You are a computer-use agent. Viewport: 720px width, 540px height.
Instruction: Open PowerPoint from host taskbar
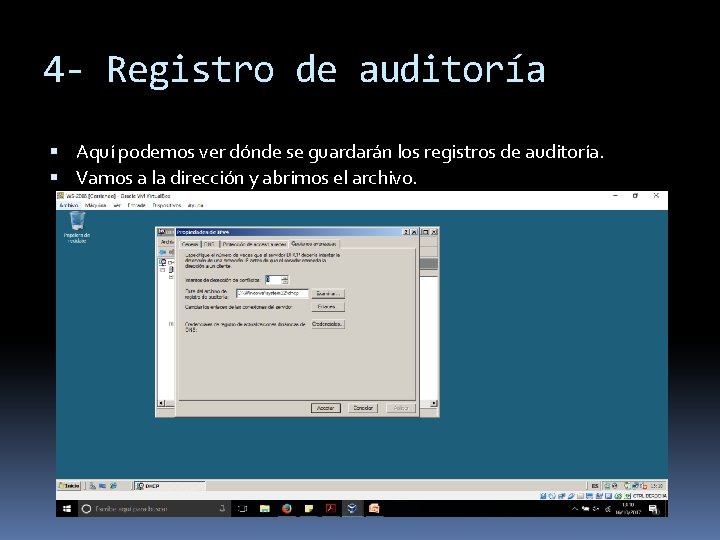click(x=374, y=509)
